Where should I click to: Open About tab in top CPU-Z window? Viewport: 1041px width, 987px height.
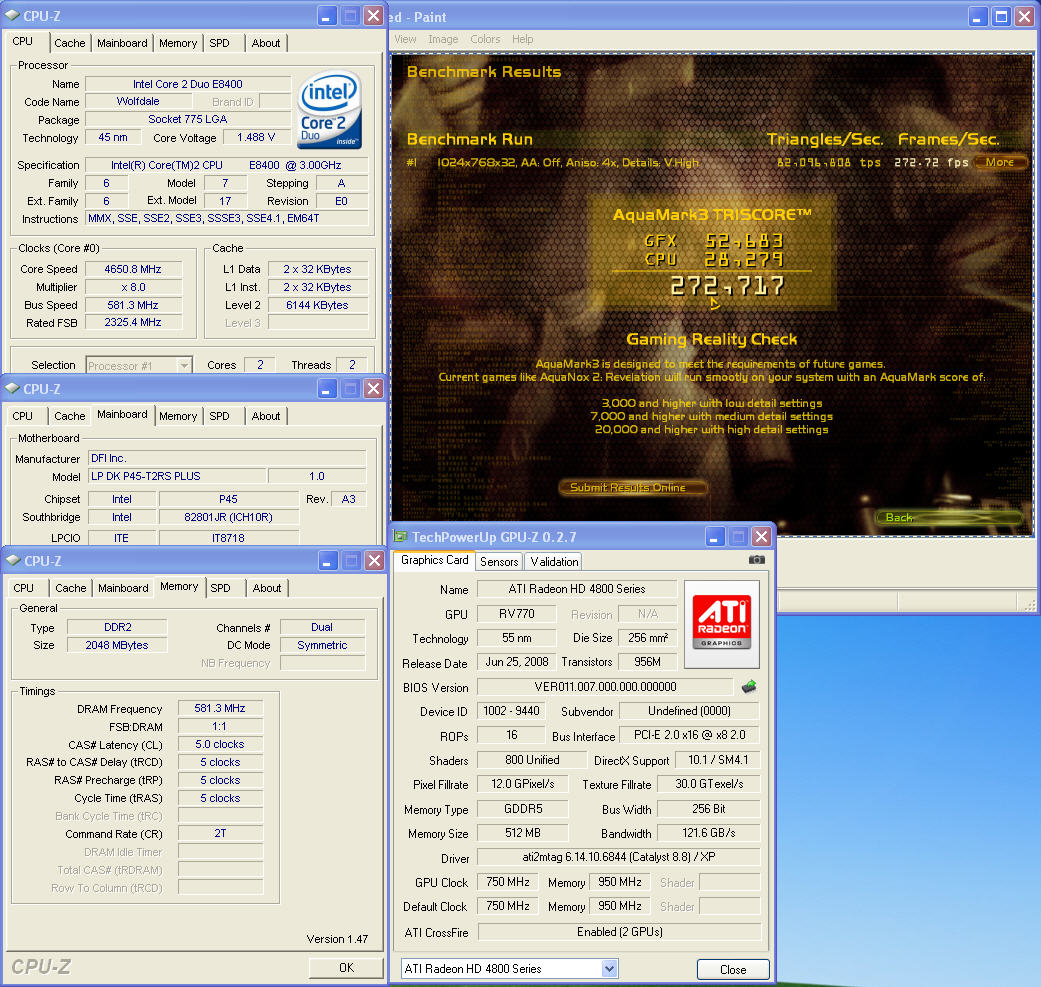pos(266,43)
